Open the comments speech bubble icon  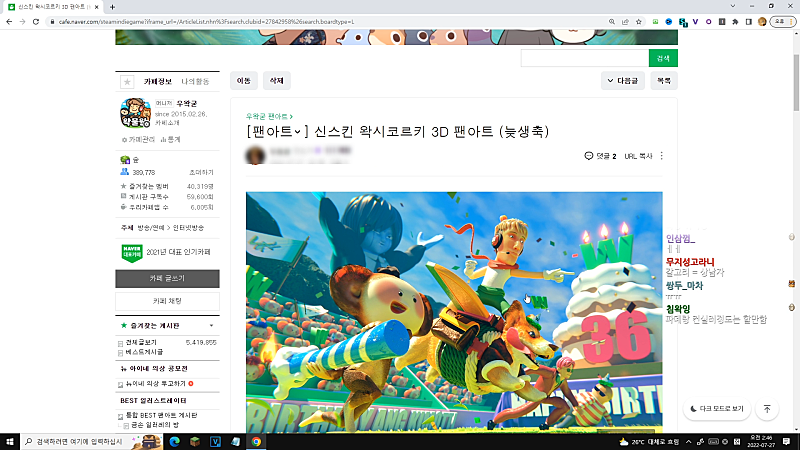[x=589, y=156]
